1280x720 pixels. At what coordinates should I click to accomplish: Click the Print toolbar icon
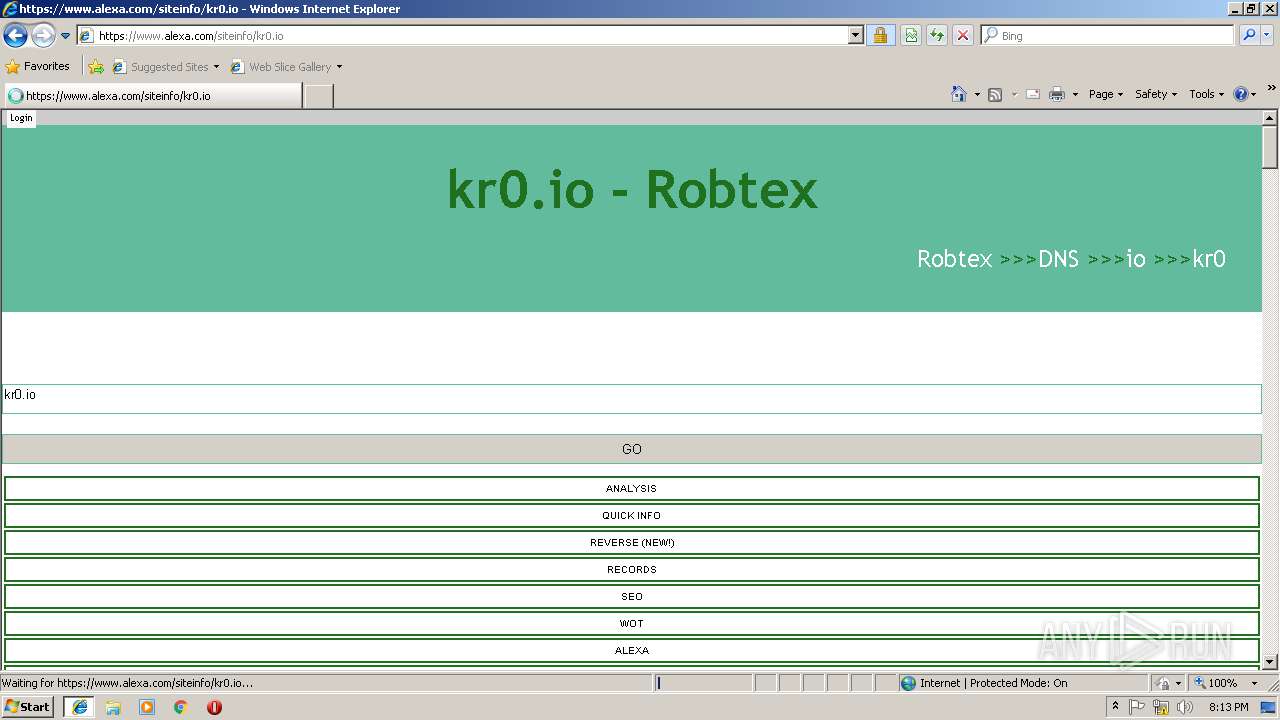pos(1057,94)
